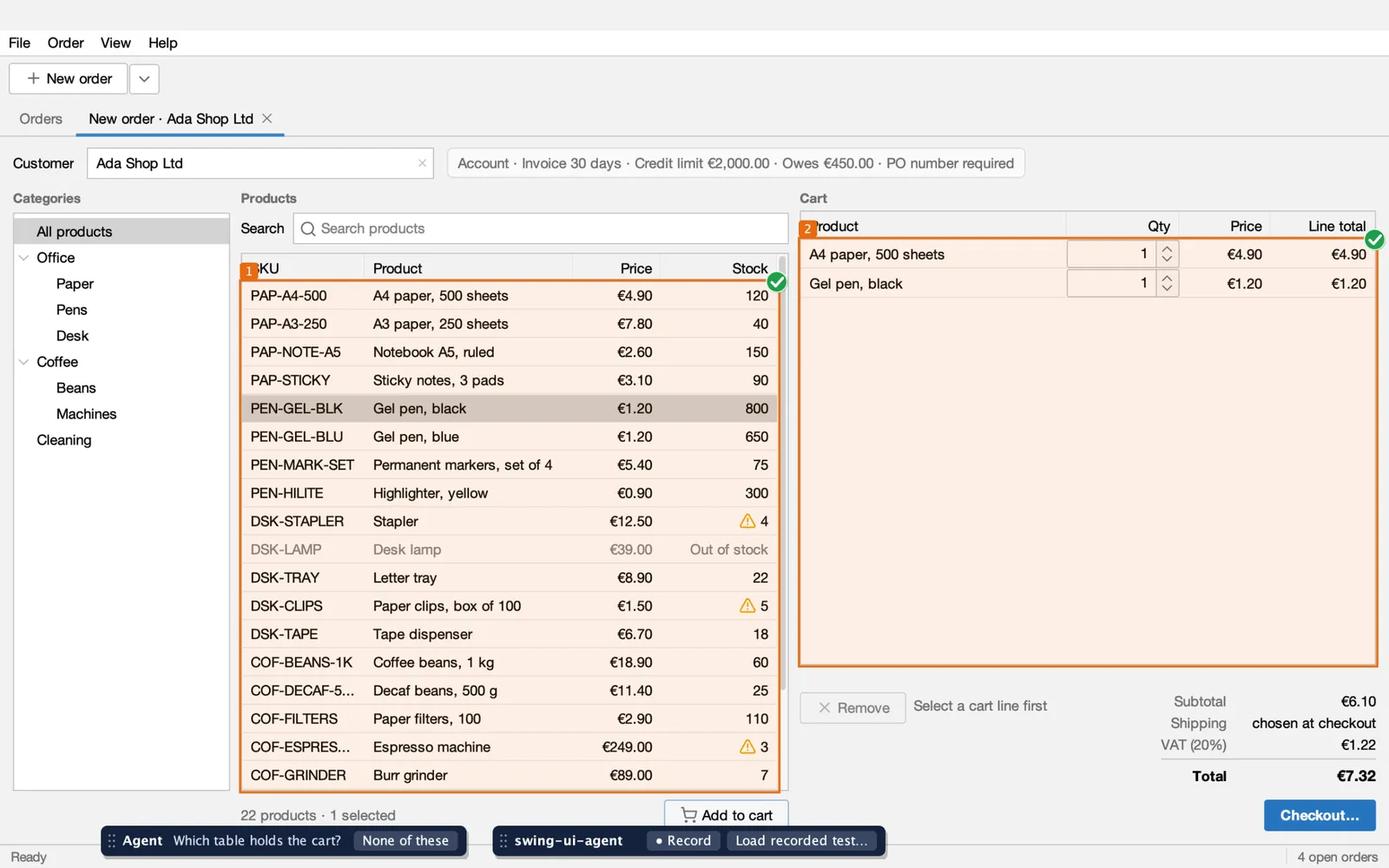Collapse the Office category
1389x868 pixels.
point(23,258)
